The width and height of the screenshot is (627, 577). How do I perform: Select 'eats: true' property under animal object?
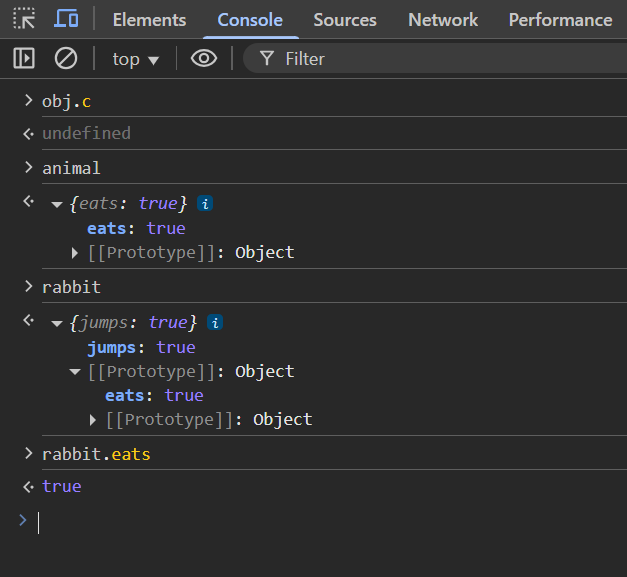click(136, 229)
